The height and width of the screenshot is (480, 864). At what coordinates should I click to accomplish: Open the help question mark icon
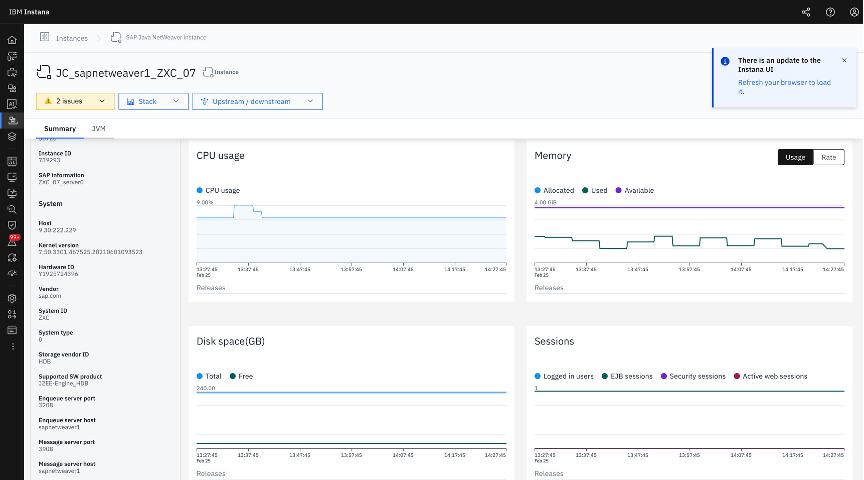coord(830,12)
